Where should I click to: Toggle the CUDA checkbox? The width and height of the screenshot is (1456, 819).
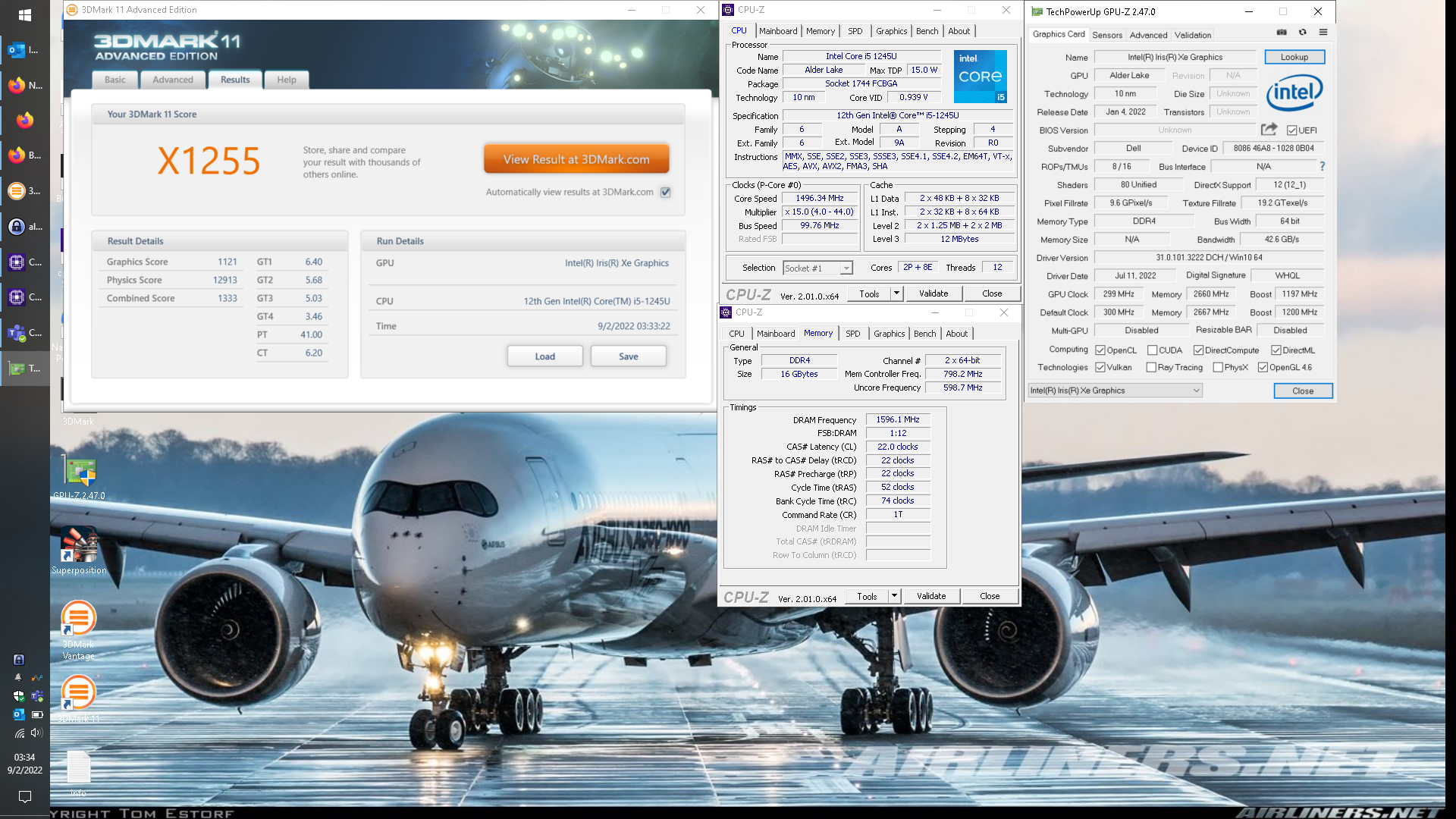pyautogui.click(x=1152, y=350)
